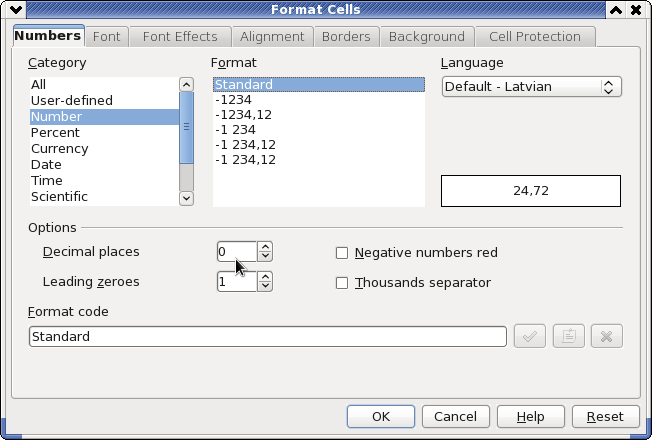
Task: Enable Negative numbers red checkbox
Action: click(342, 253)
